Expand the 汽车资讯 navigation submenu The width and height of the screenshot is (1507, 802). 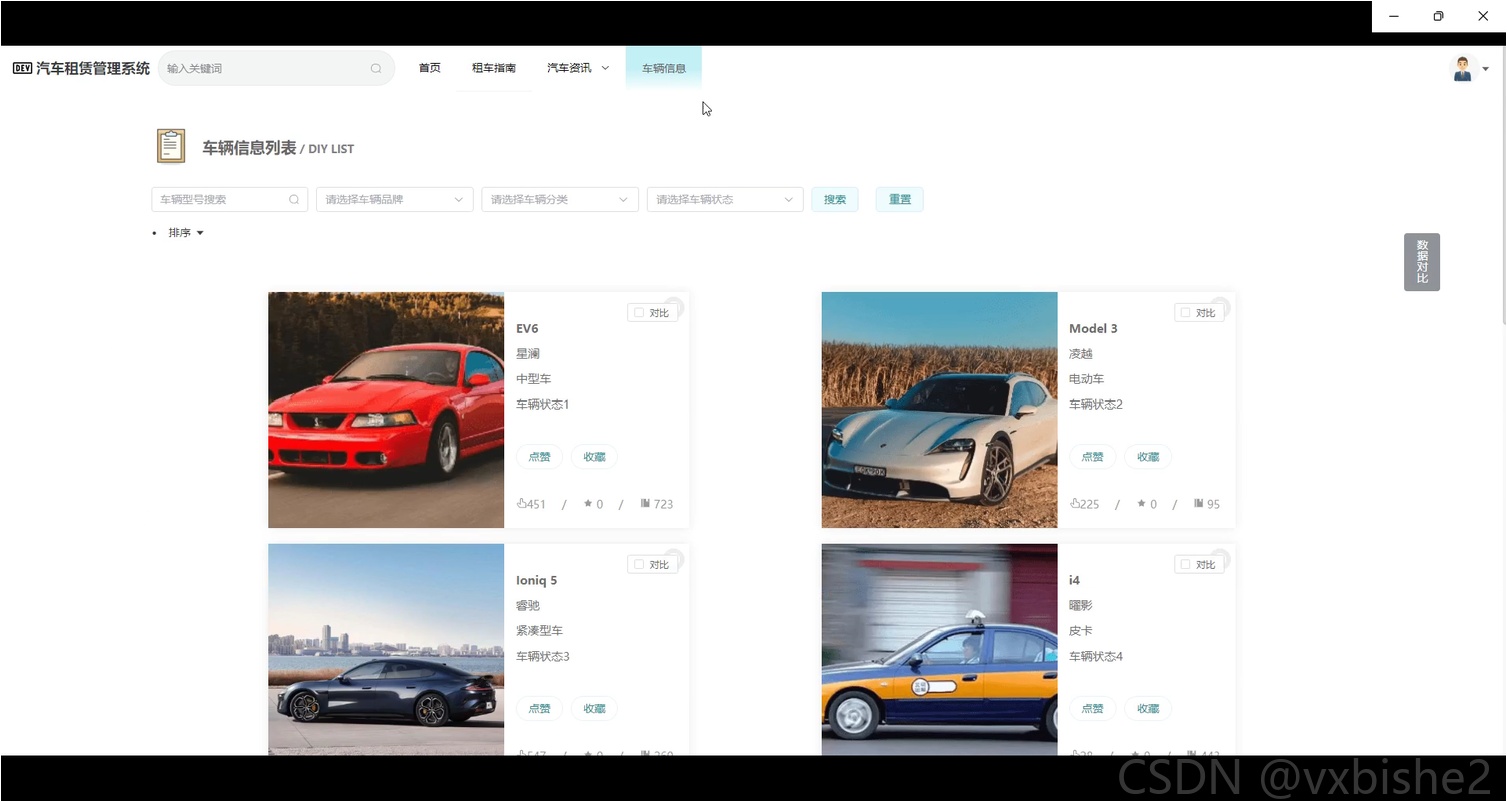point(578,68)
